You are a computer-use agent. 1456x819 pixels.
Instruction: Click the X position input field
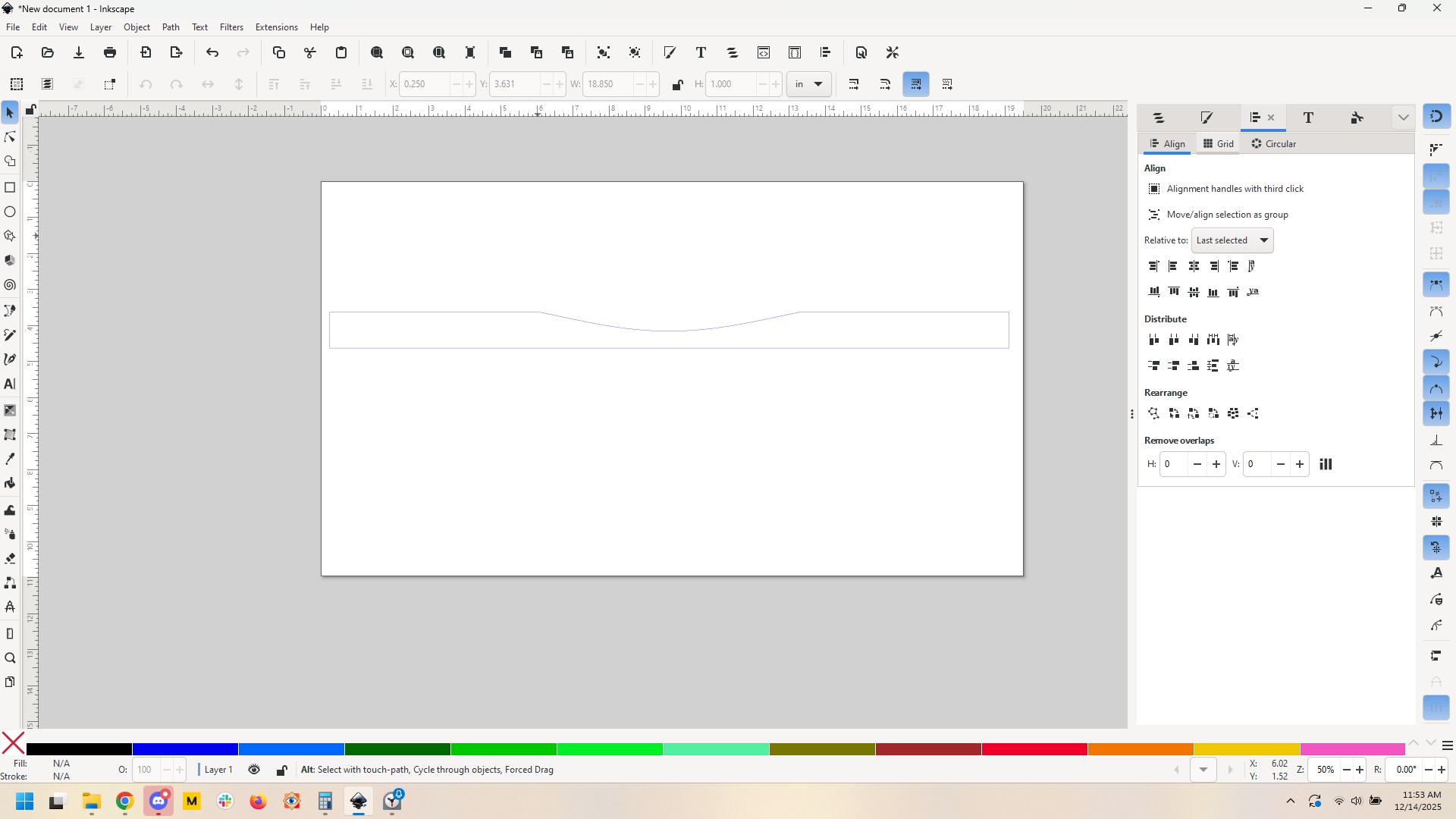pos(425,84)
